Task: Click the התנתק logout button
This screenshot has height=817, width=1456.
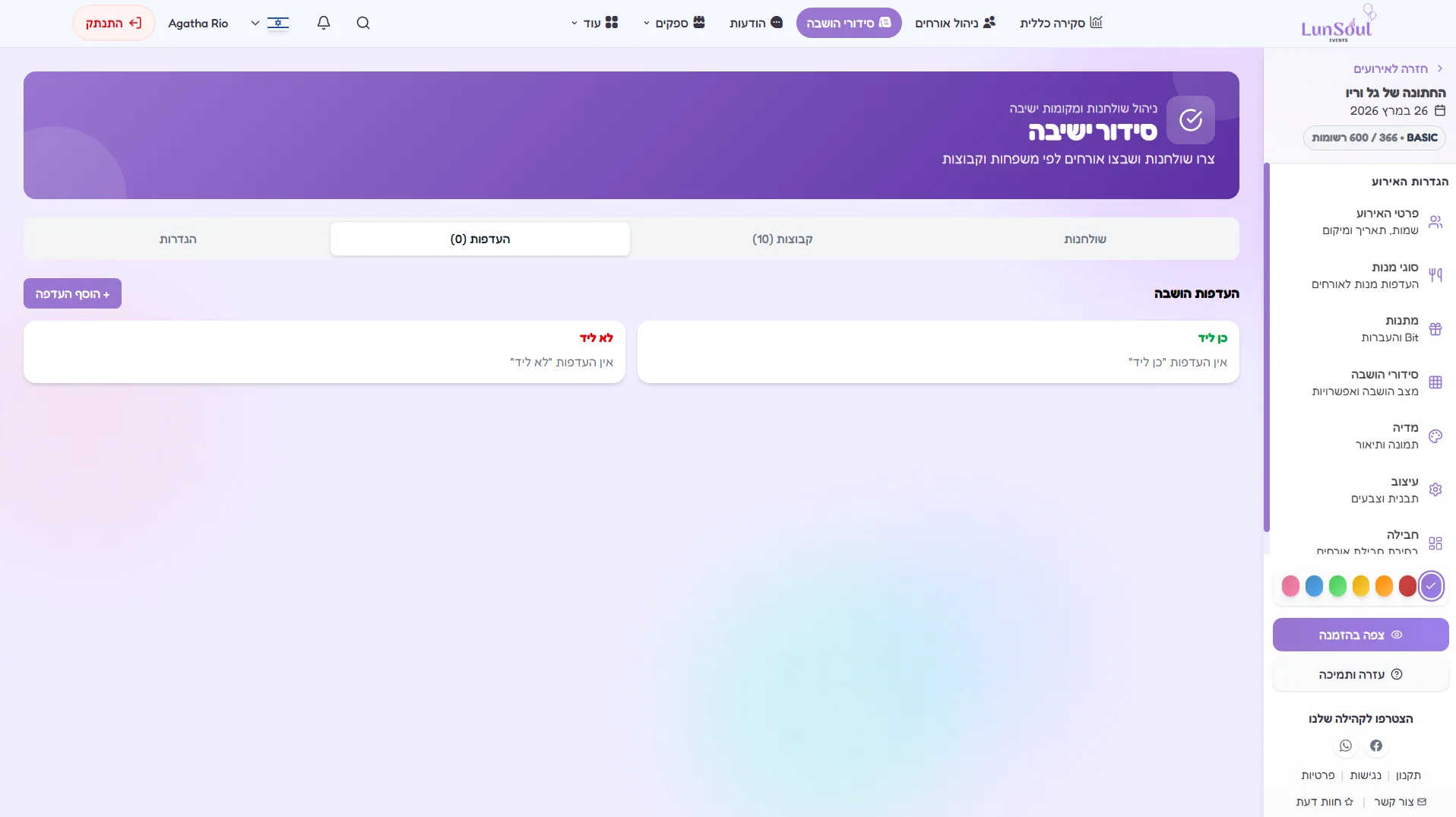Action: click(114, 23)
